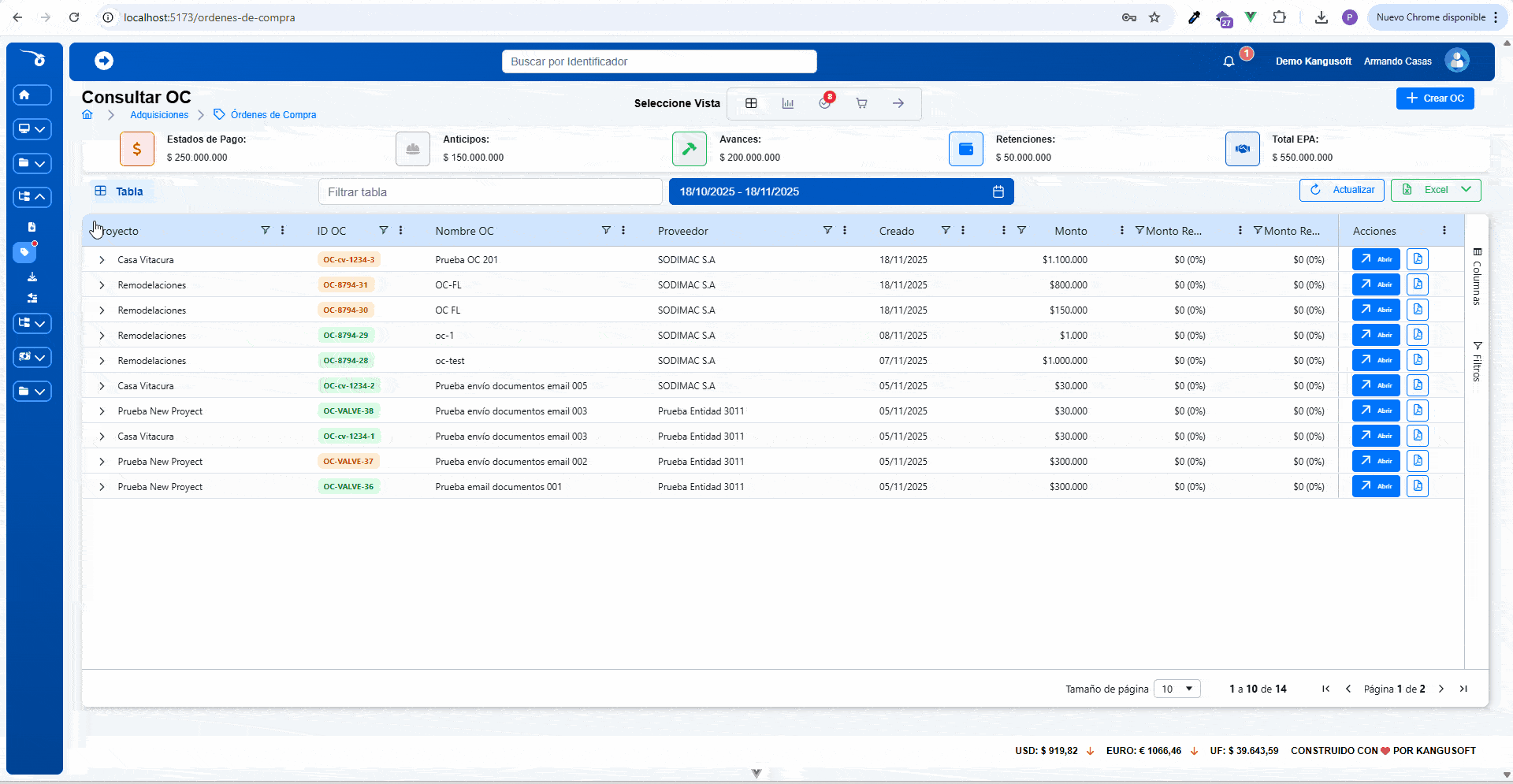Expand the monitor menu in the sidebar
Screen dimensions: 1513x784
[x=32, y=128]
